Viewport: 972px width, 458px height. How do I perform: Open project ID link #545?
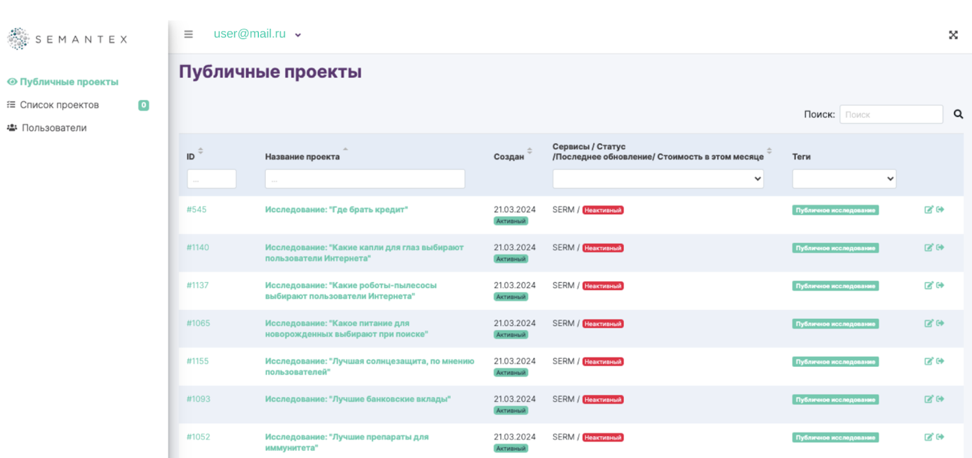(x=197, y=209)
